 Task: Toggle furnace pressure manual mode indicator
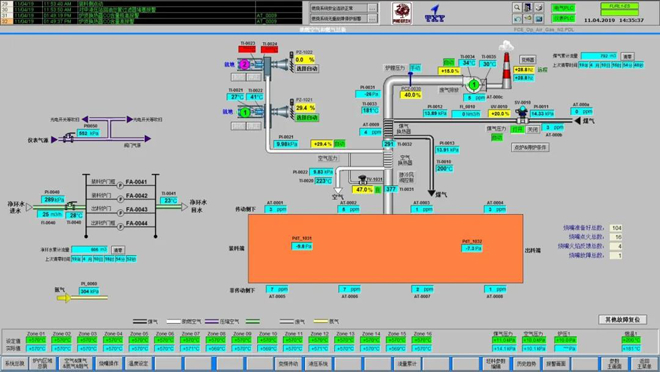415,67
